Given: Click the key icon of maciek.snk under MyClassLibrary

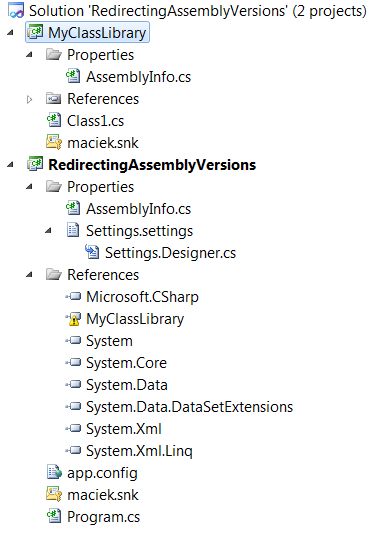Looking at the screenshot, I should pos(54,143).
